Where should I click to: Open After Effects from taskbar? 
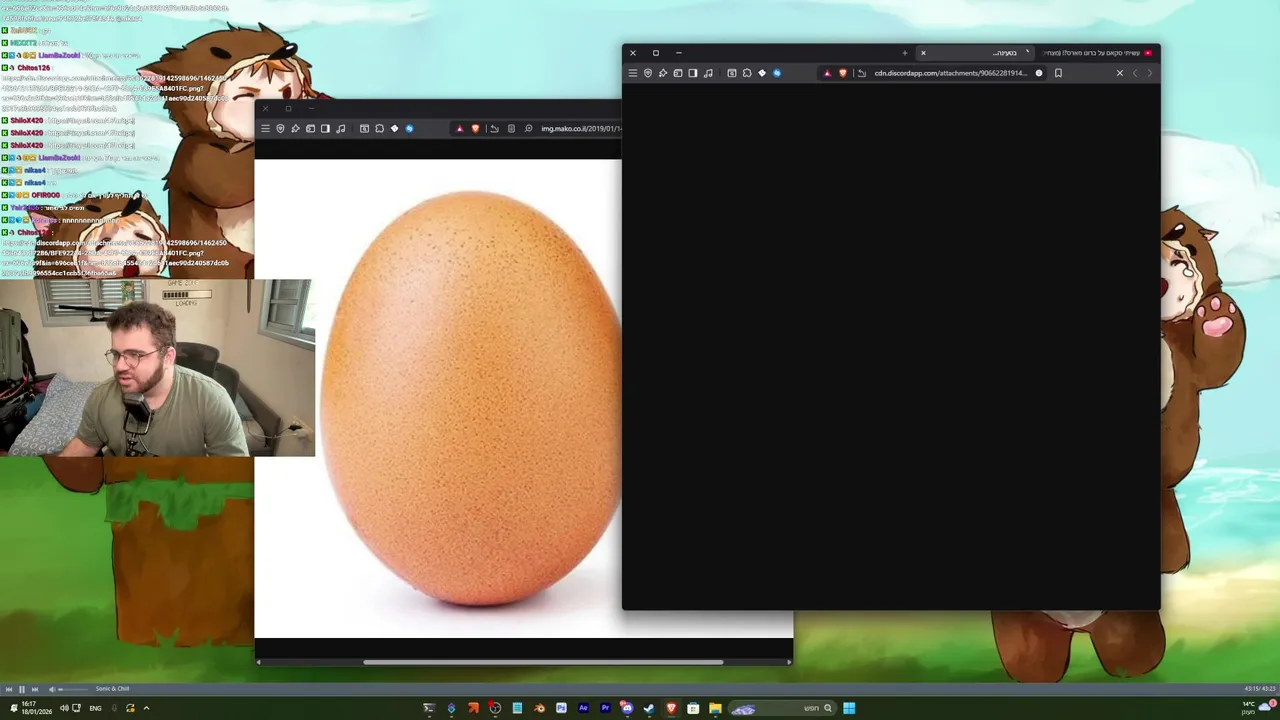tap(583, 708)
